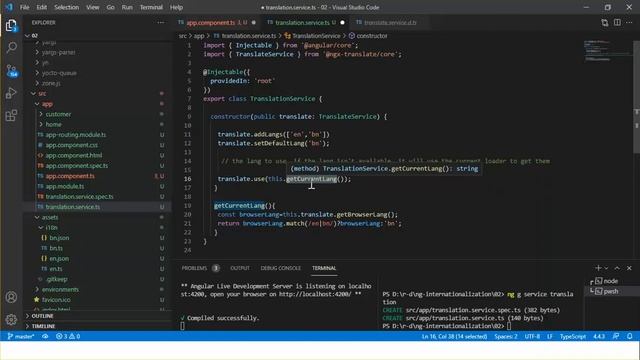Screen dimensions: 640x360
Task: Expand the environments folder
Action: click(x=60, y=289)
